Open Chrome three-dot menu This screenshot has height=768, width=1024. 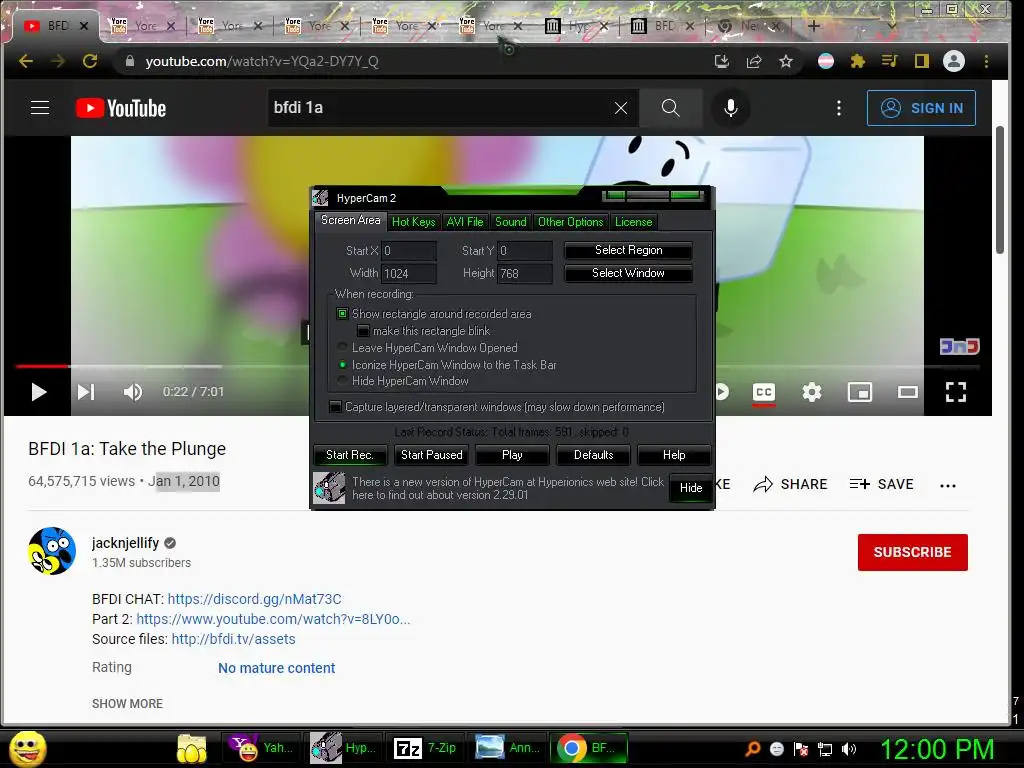click(x=986, y=61)
